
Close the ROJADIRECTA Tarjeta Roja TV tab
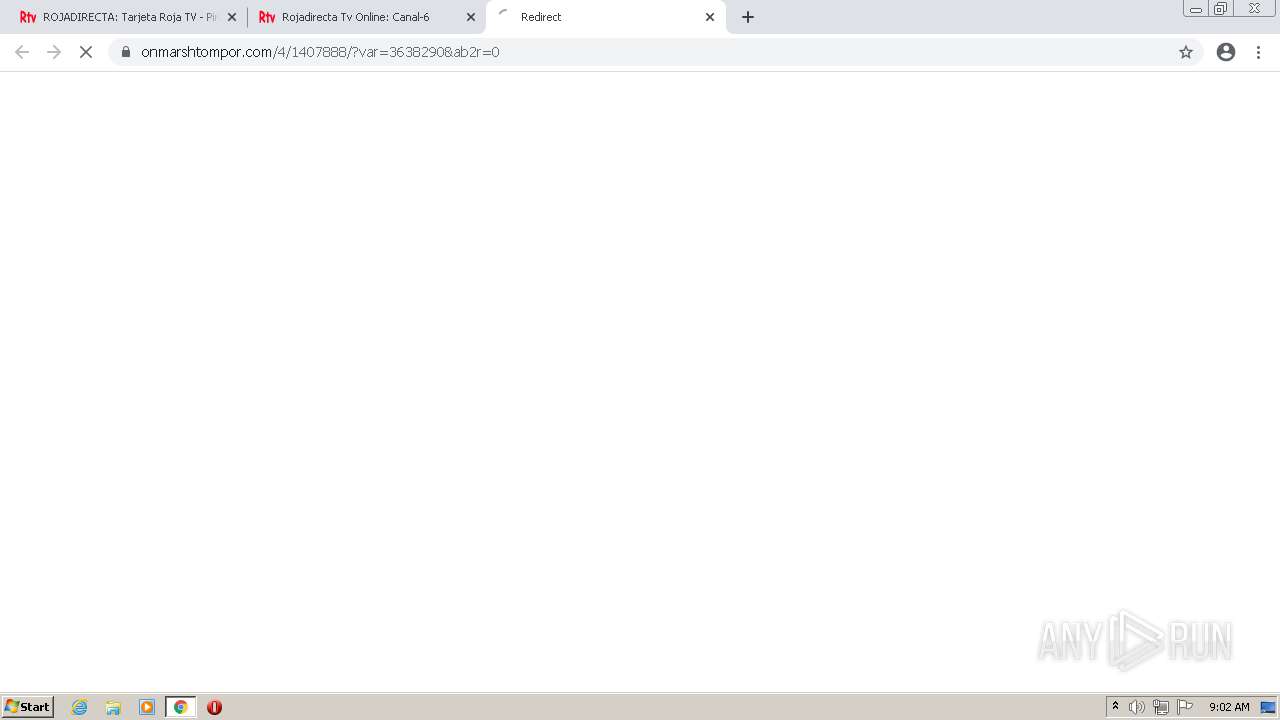click(232, 17)
